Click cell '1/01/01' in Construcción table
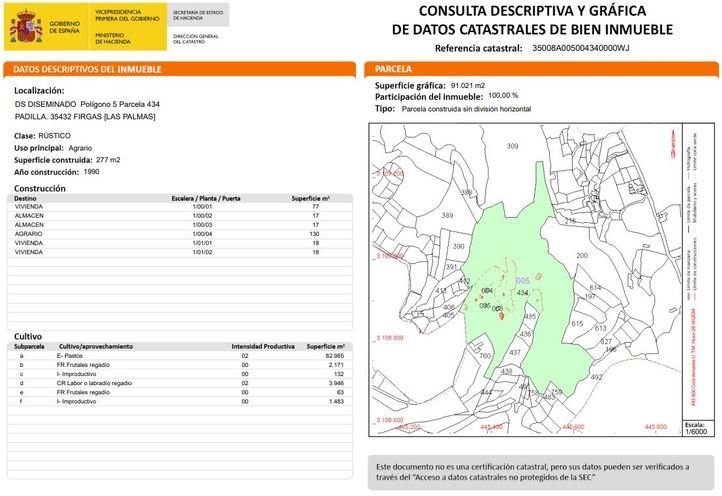The height and width of the screenshot is (496, 722). coord(202,243)
